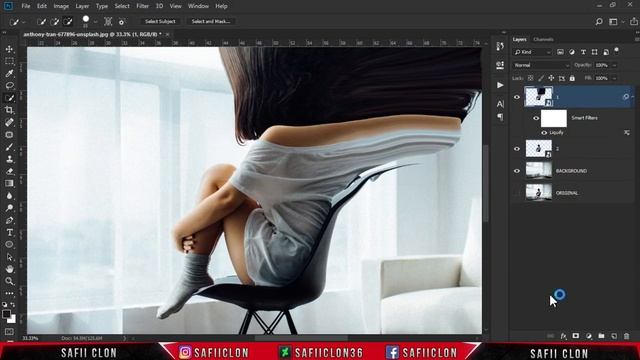Open the brush picker dropdown

coord(95,22)
